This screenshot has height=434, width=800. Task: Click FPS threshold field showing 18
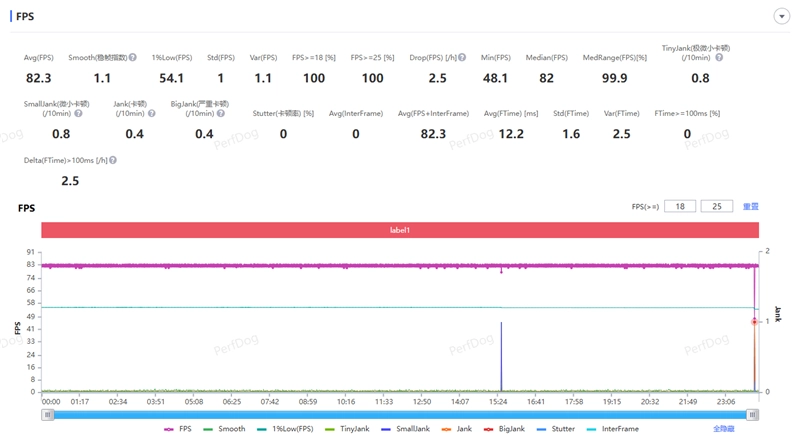pos(679,207)
